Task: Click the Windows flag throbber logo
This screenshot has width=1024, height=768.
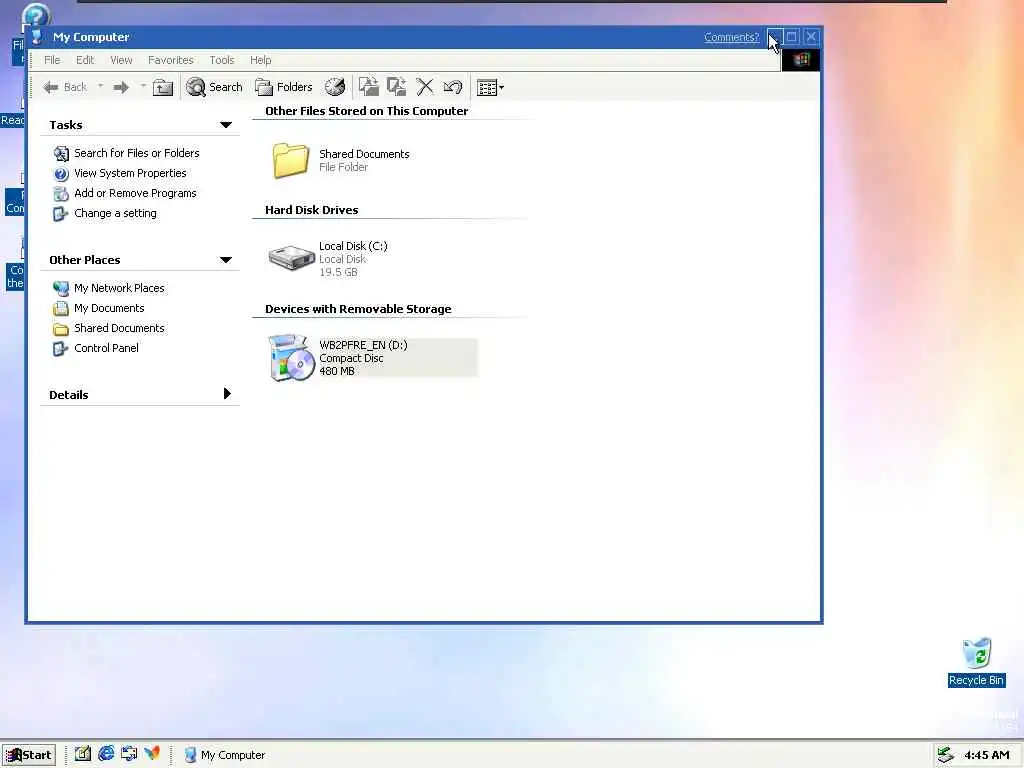Action: pyautogui.click(x=801, y=60)
